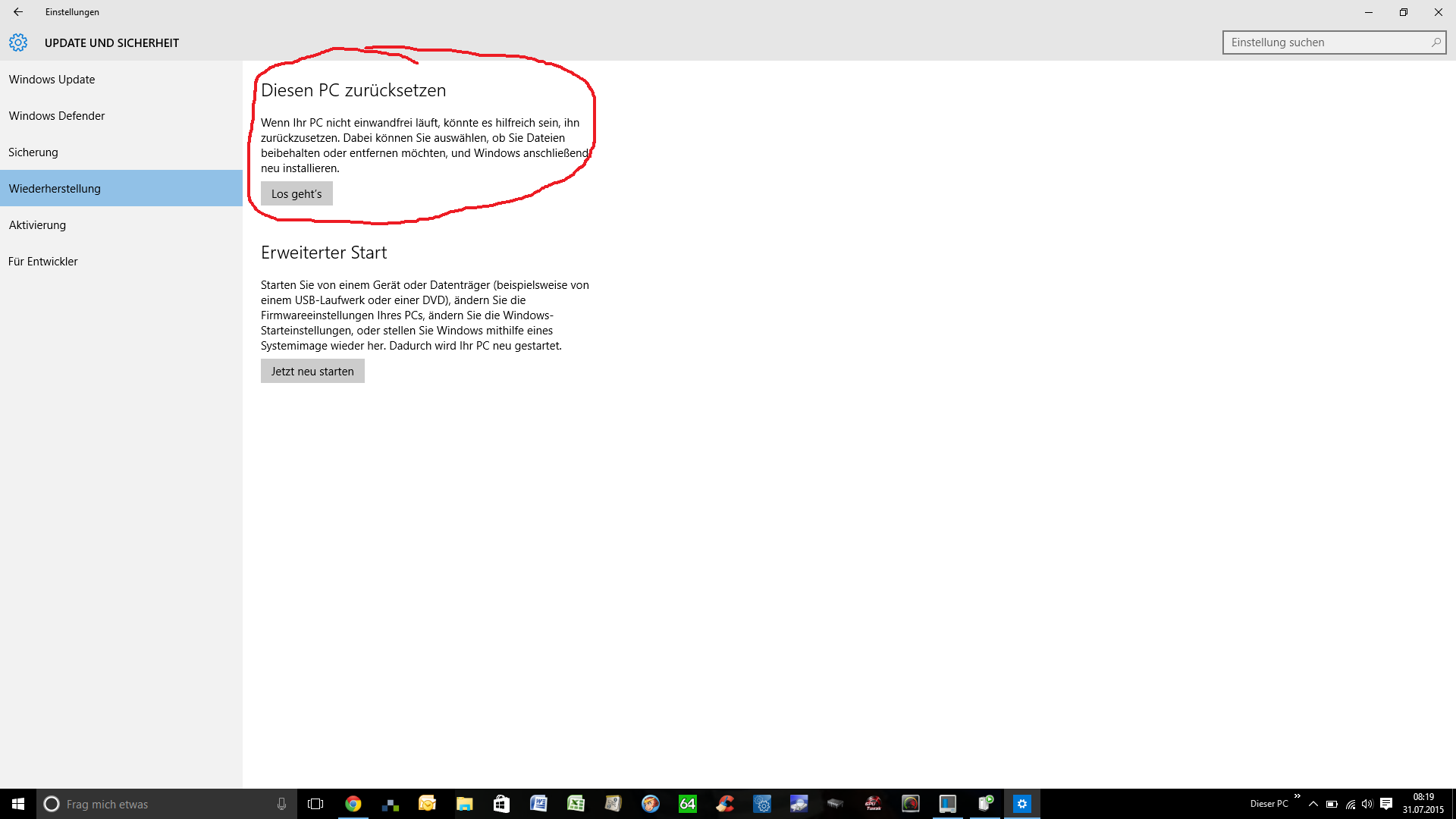The width and height of the screenshot is (1456, 819).
Task: Open Word from the taskbar
Action: pyautogui.click(x=538, y=804)
